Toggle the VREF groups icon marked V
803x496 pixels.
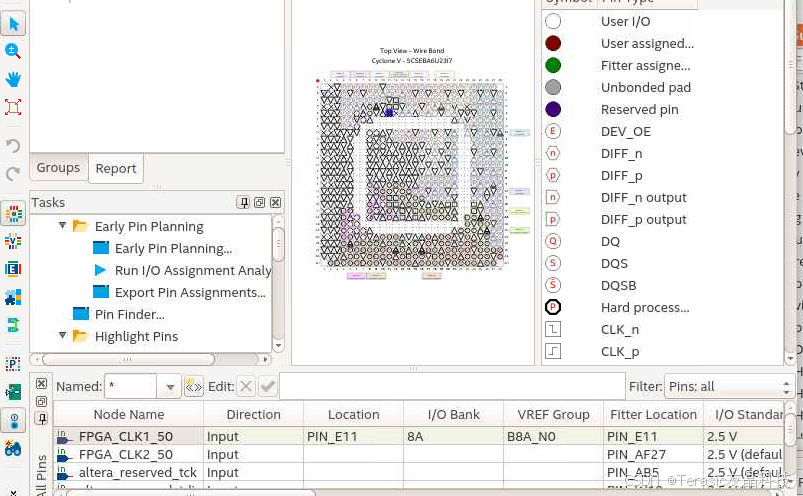13,241
